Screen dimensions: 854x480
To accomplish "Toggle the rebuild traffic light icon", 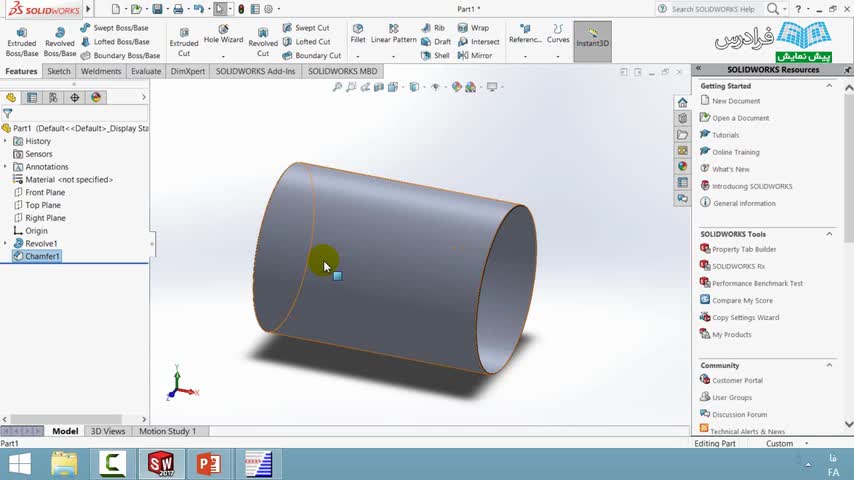I will pyautogui.click(x=241, y=9).
